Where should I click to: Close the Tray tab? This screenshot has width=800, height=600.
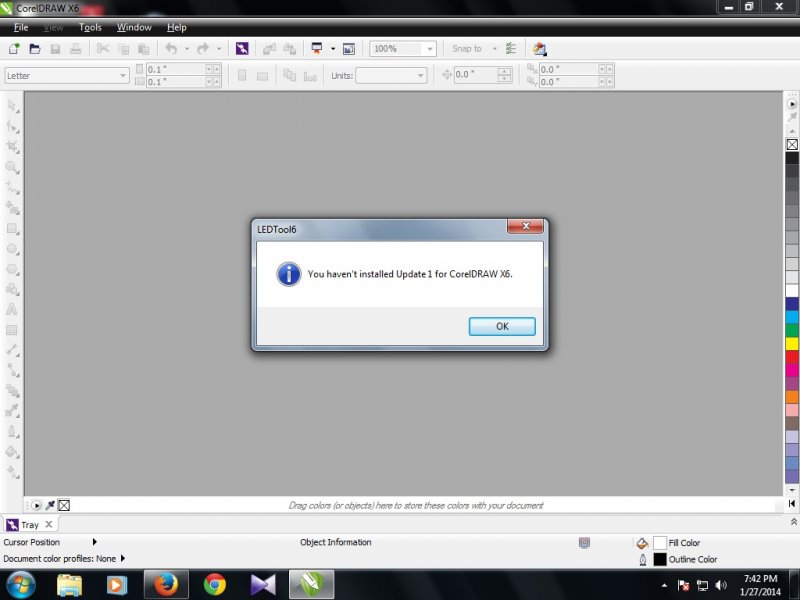(x=48, y=524)
